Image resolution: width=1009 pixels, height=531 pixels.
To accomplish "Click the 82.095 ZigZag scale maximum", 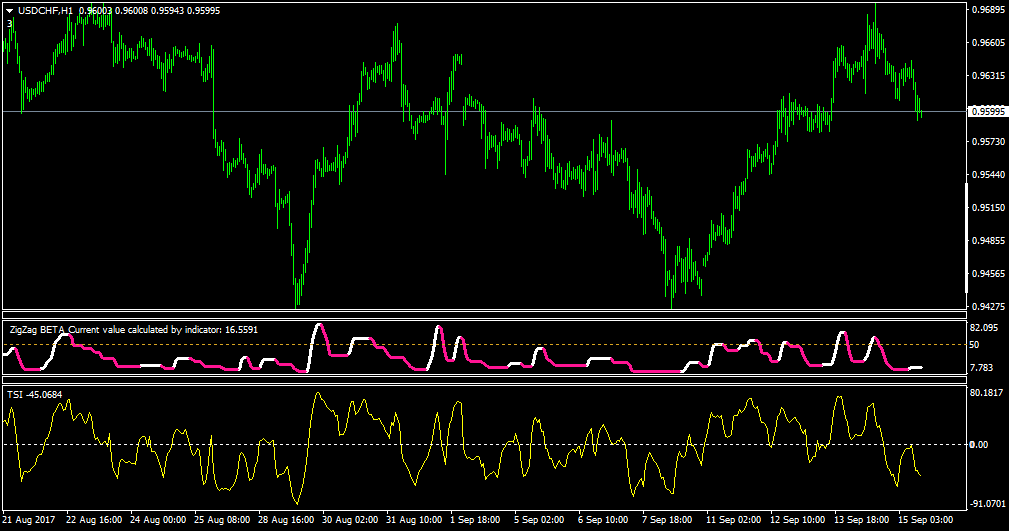I will pos(984,328).
